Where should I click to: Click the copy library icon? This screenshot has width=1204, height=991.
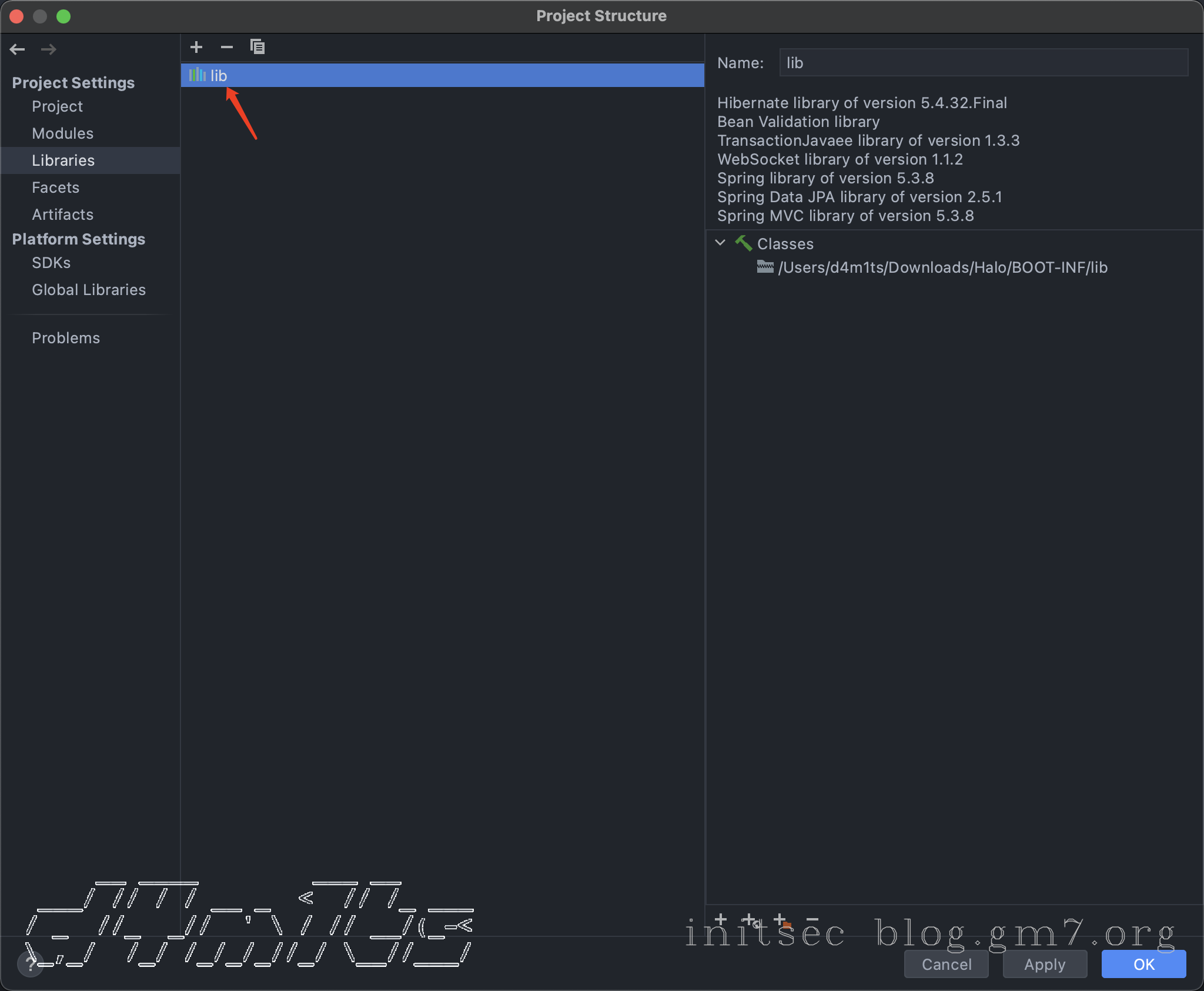coord(257,47)
